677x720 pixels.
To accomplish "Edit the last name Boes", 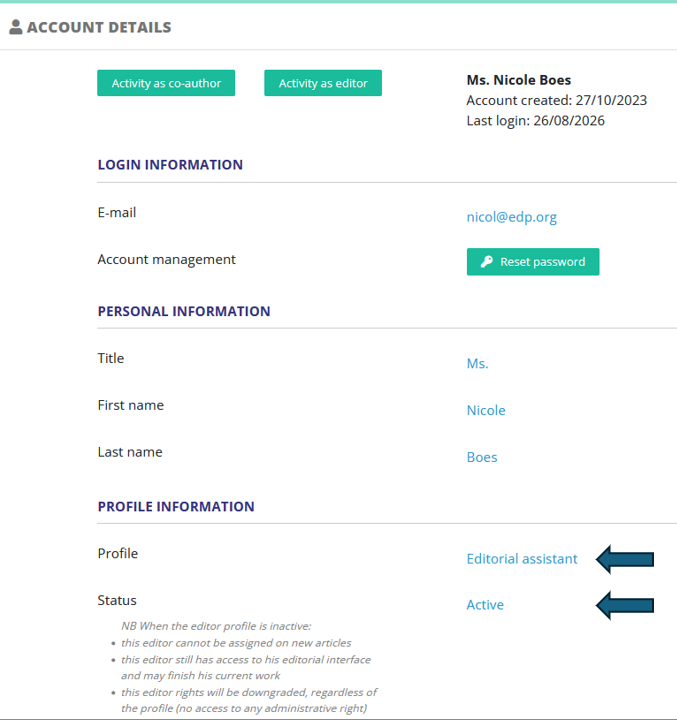I will tap(482, 457).
